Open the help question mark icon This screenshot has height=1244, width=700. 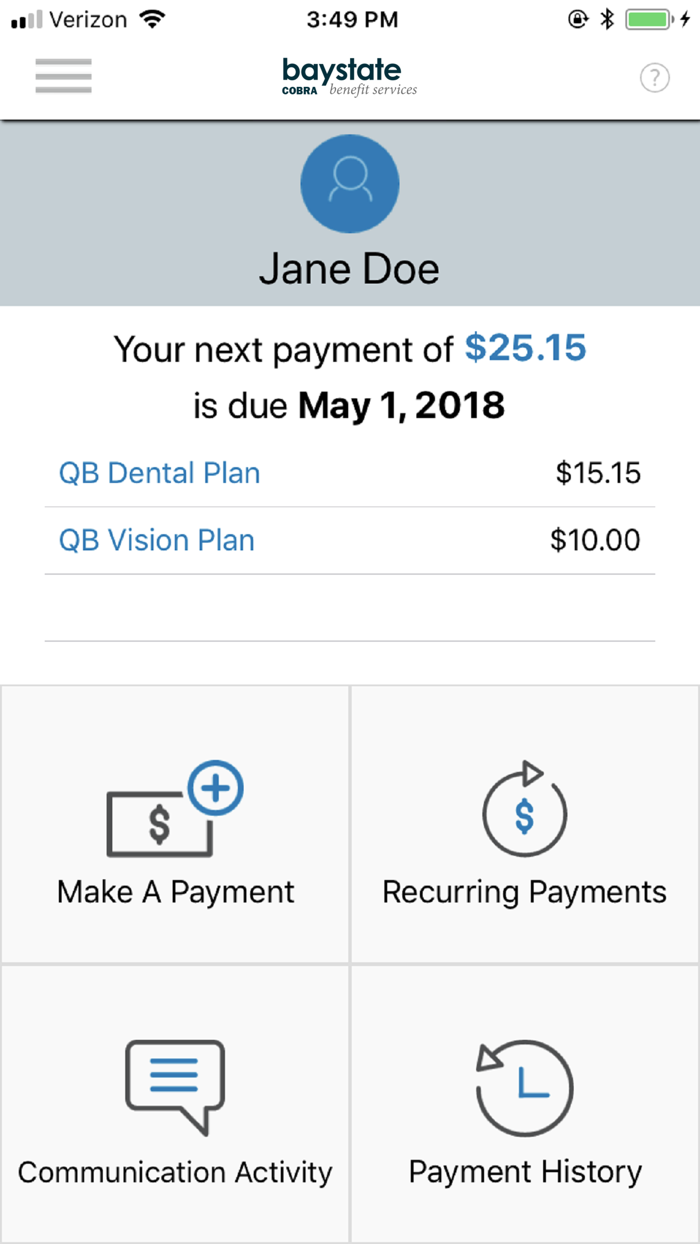[x=655, y=77]
